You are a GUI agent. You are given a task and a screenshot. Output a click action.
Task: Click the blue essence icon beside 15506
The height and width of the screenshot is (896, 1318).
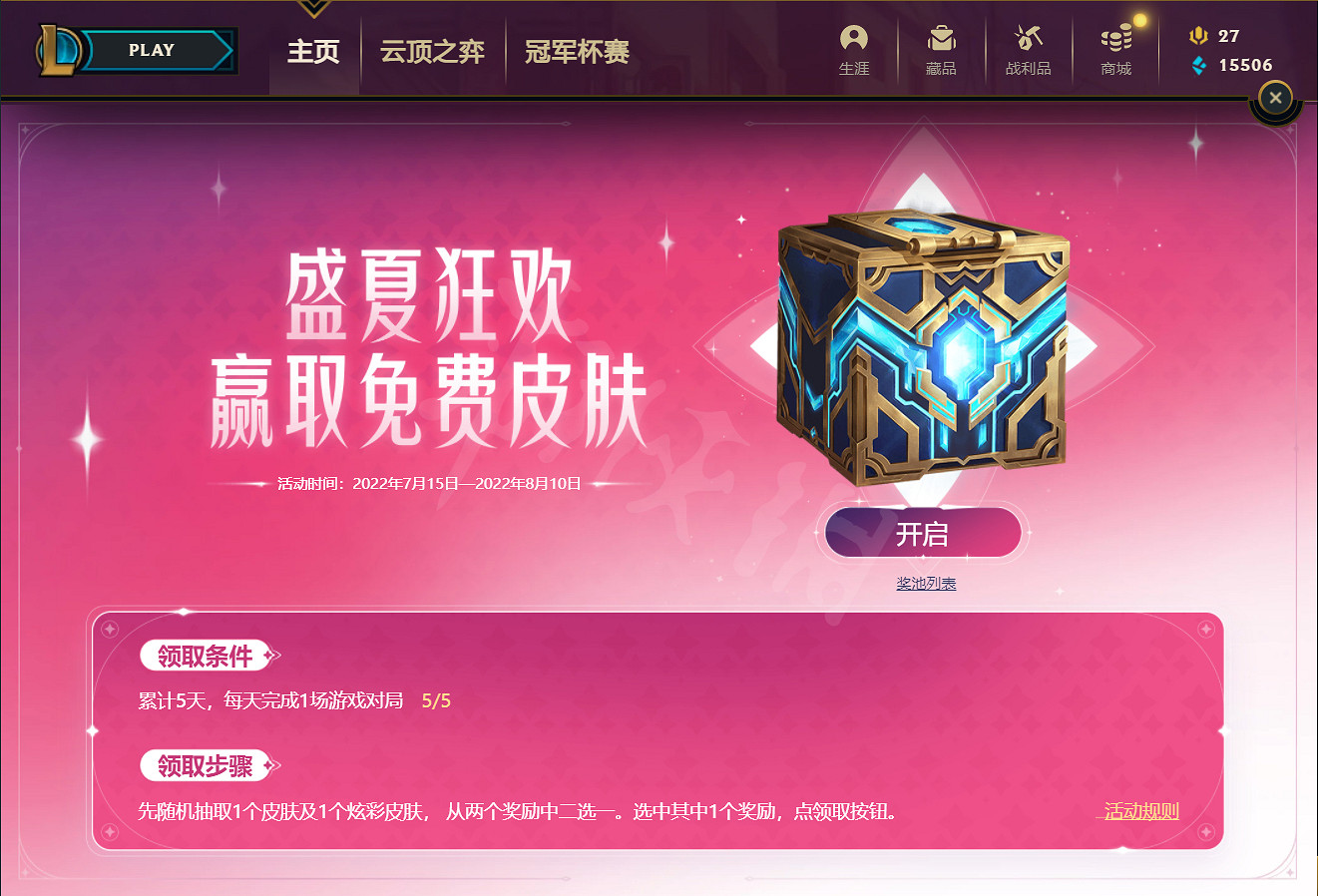[x=1198, y=66]
